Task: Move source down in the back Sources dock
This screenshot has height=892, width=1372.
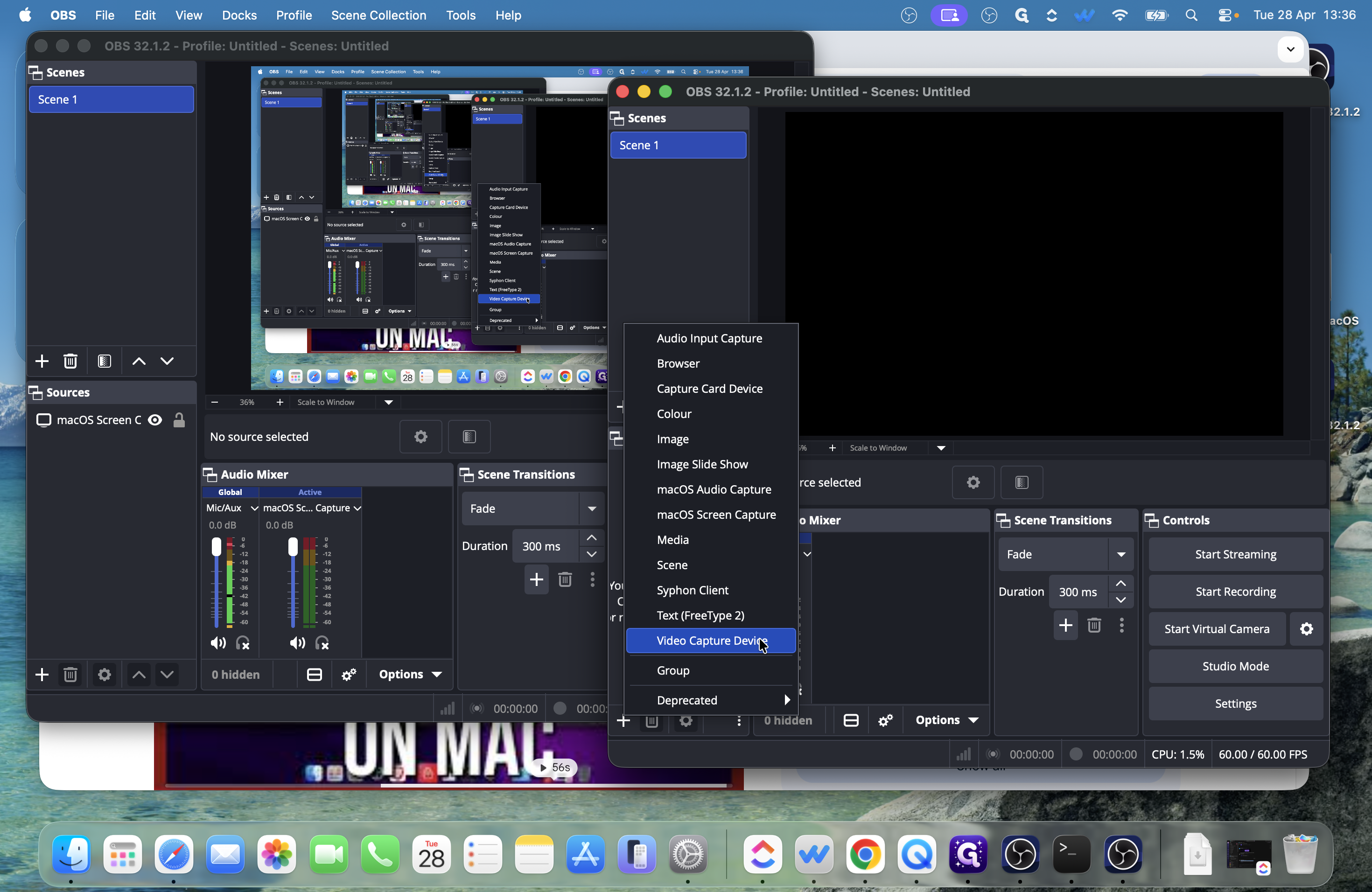Action: pos(167,674)
